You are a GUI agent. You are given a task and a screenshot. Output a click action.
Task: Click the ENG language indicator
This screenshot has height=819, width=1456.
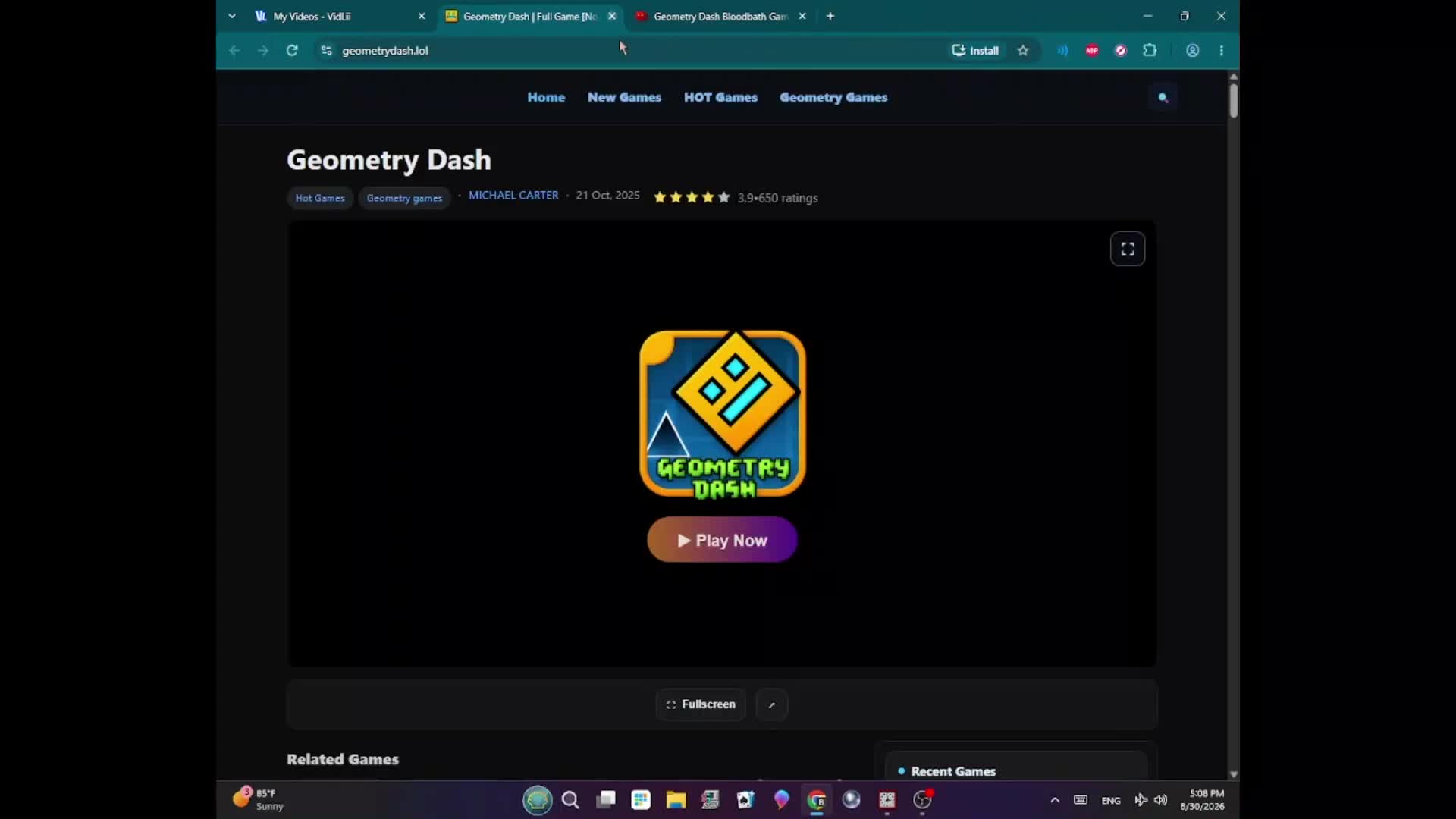(1111, 801)
